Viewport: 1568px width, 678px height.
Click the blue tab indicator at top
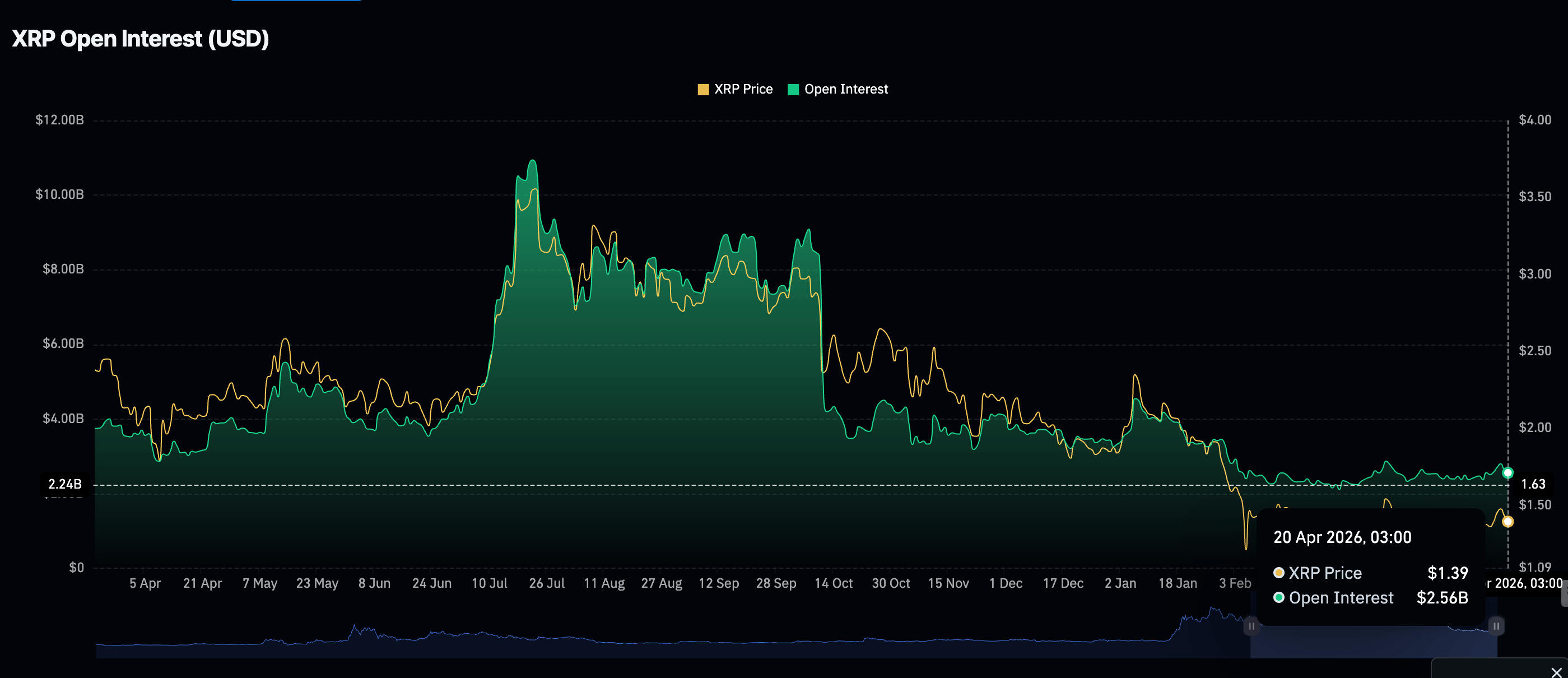[296, 1]
